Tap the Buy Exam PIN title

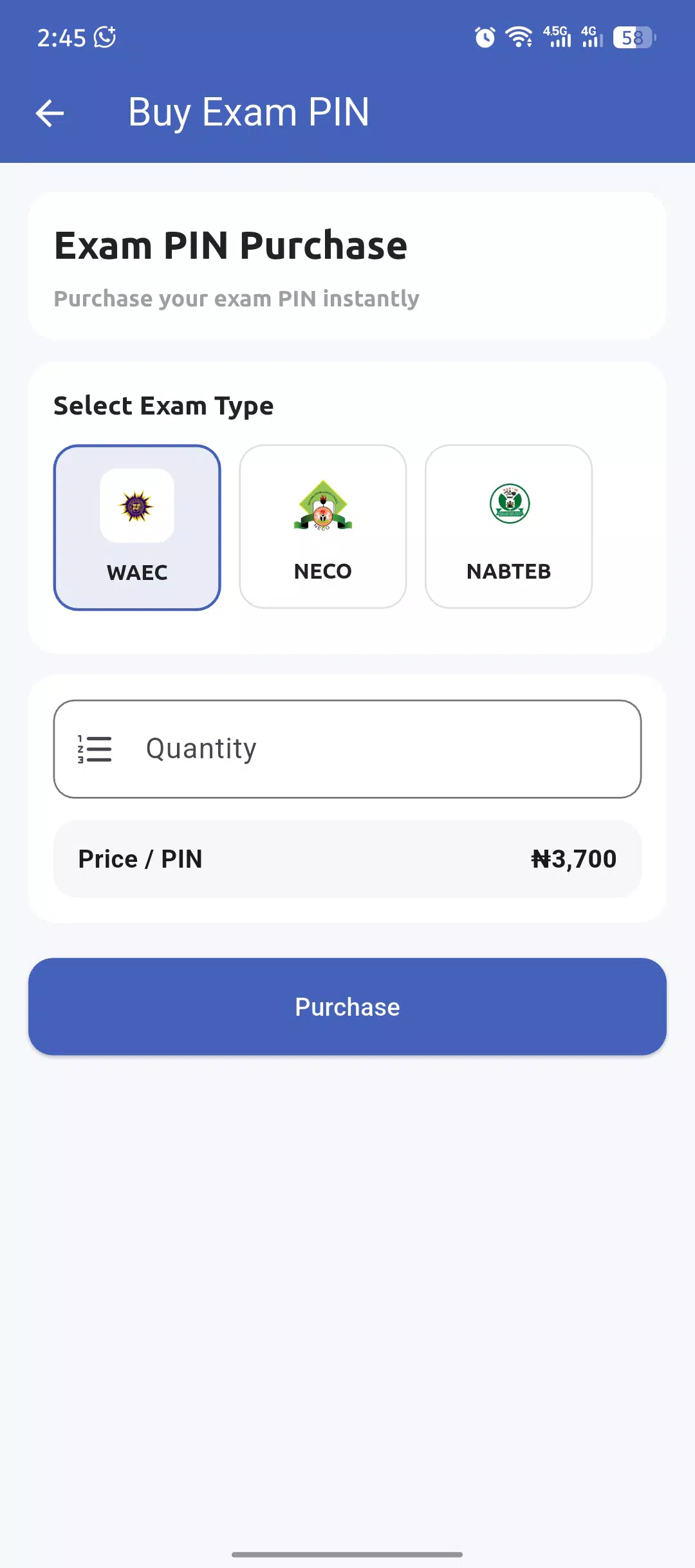(248, 112)
